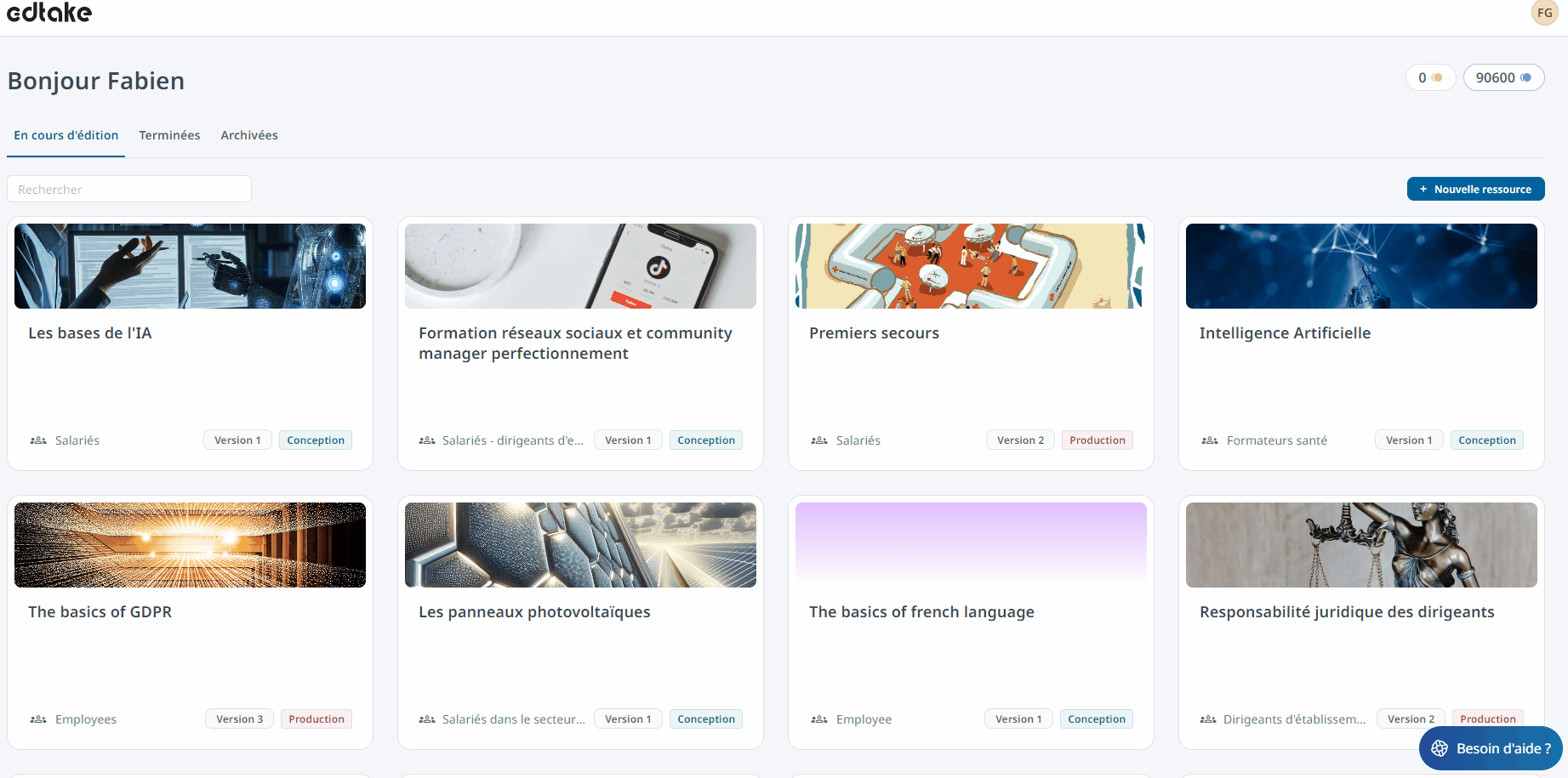The width and height of the screenshot is (1568, 778).
Task: Focus the Rechercher search field
Action: click(x=129, y=189)
